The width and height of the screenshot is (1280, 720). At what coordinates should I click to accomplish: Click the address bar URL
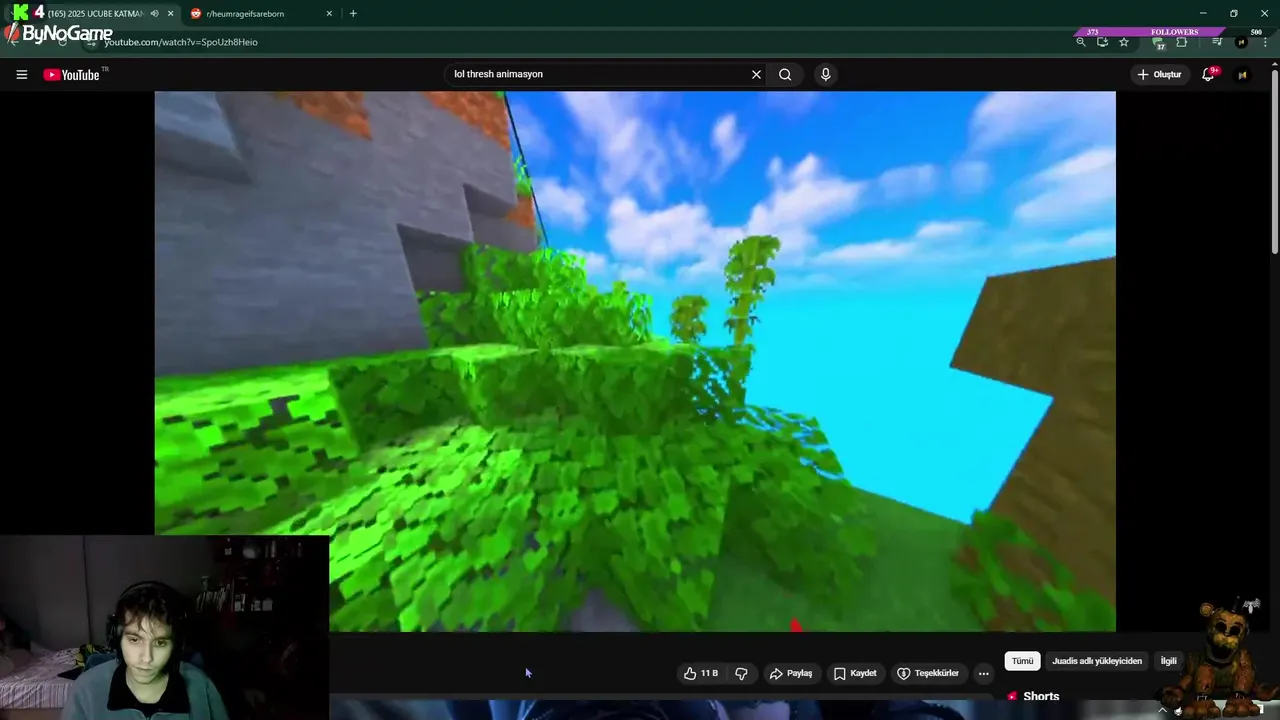pyautogui.click(x=181, y=42)
